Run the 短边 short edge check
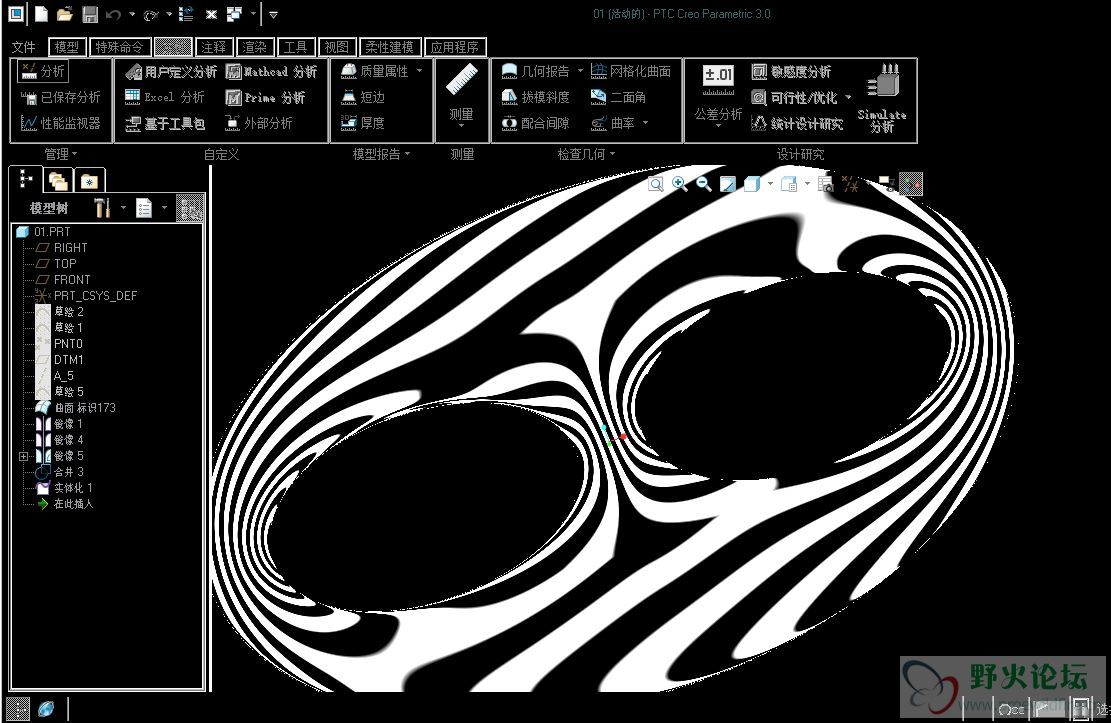The height and width of the screenshot is (723, 1111). [363, 97]
